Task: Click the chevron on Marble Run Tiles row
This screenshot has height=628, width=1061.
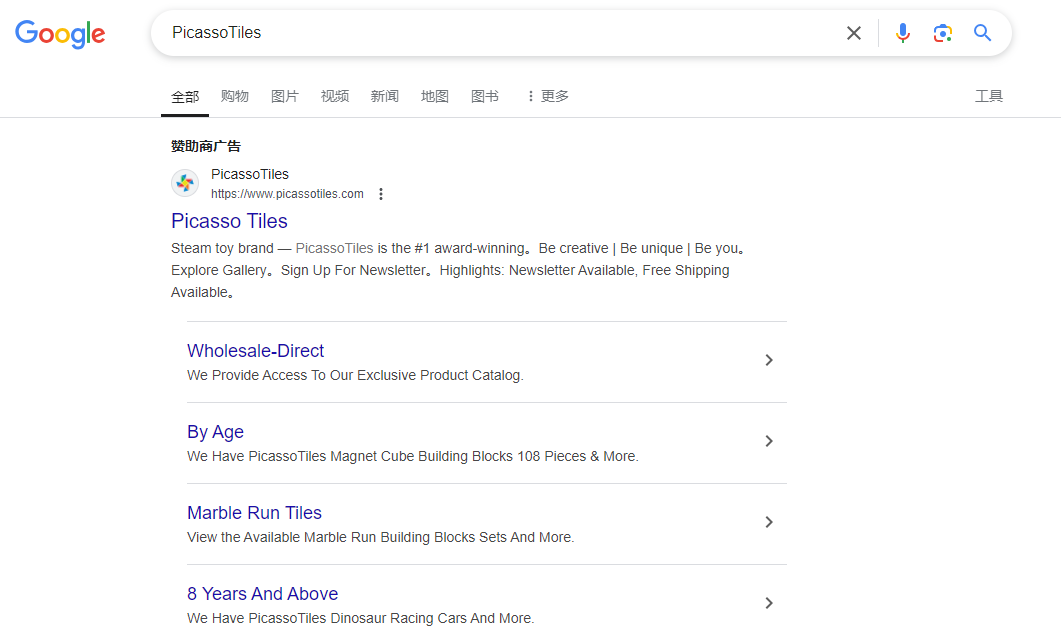Action: (769, 522)
